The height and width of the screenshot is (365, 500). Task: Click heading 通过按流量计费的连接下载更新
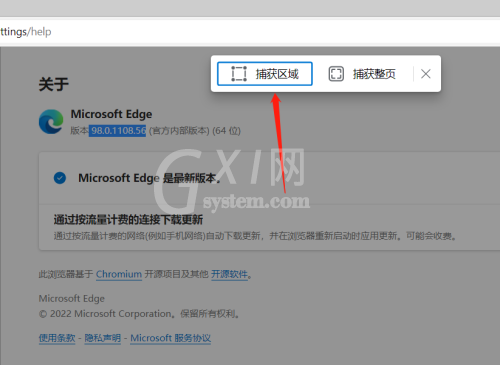(x=128, y=220)
